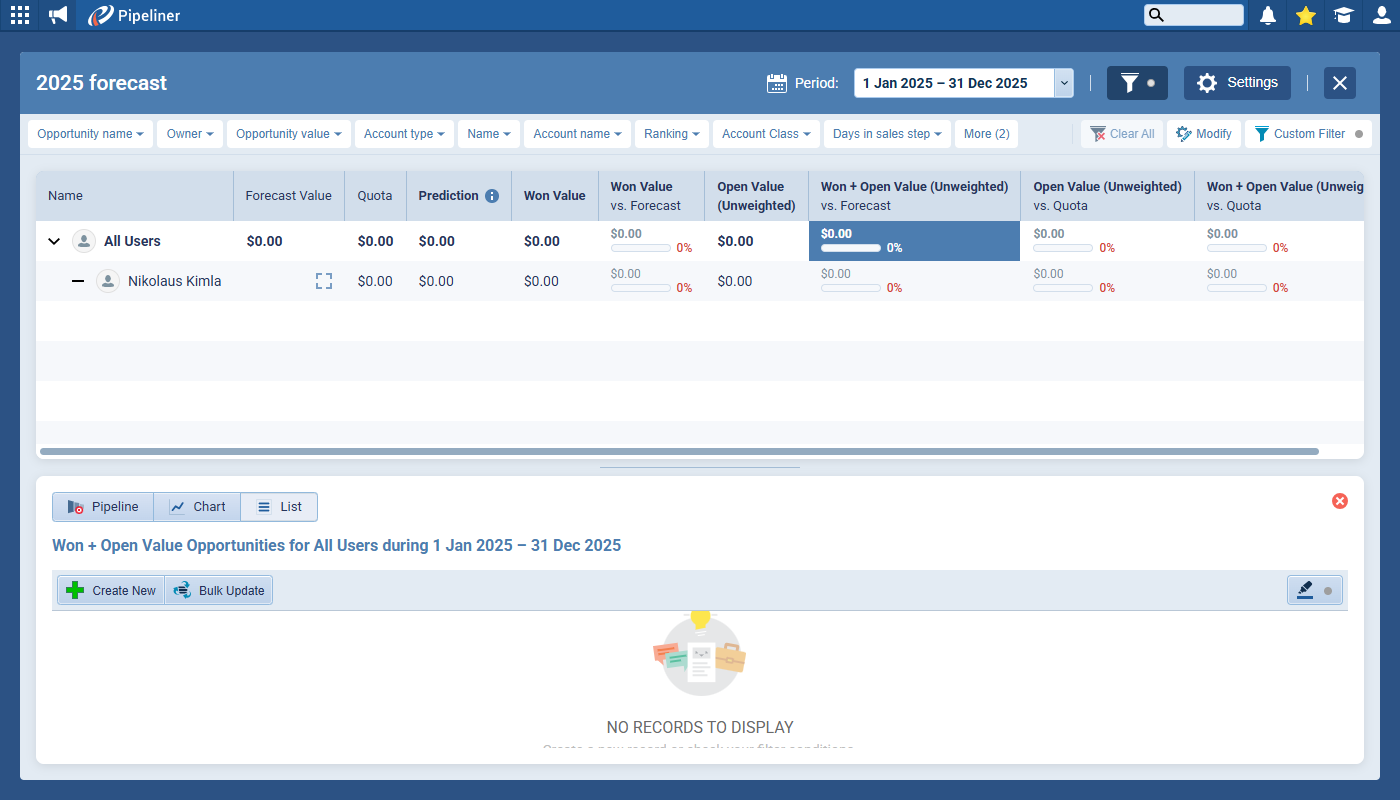This screenshot has height=800, width=1400.
Task: Click the horizontal table scrollbar
Action: click(x=678, y=452)
